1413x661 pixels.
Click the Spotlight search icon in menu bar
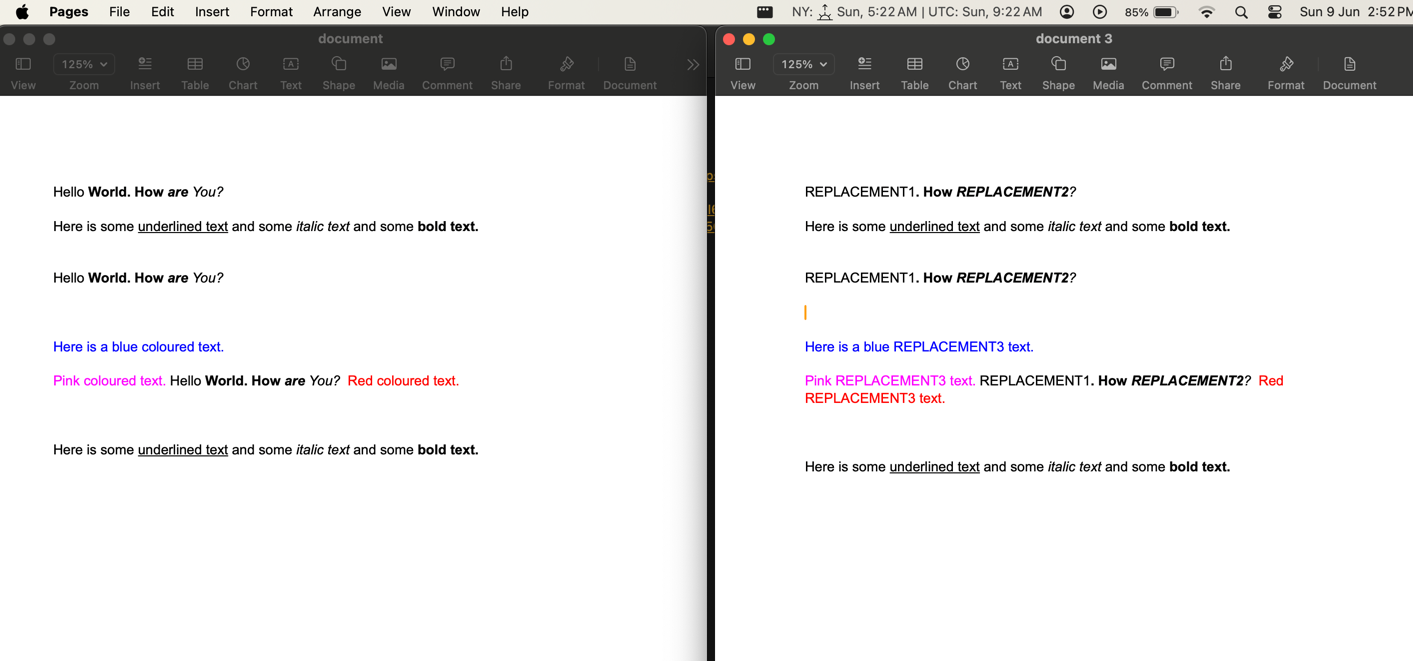coord(1241,11)
